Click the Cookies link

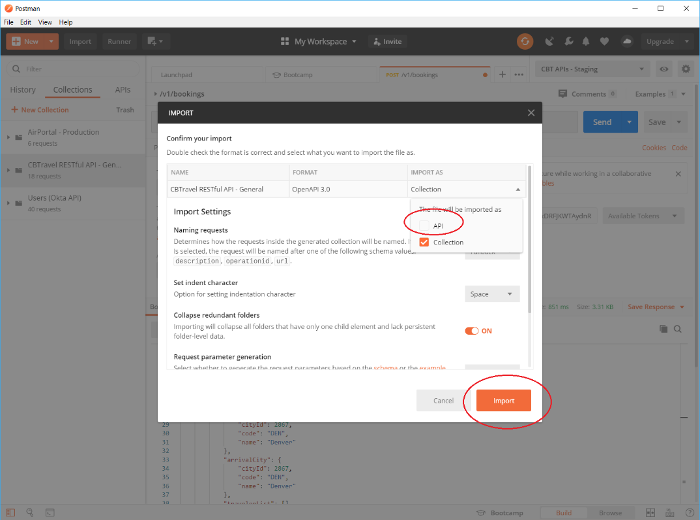[654, 147]
